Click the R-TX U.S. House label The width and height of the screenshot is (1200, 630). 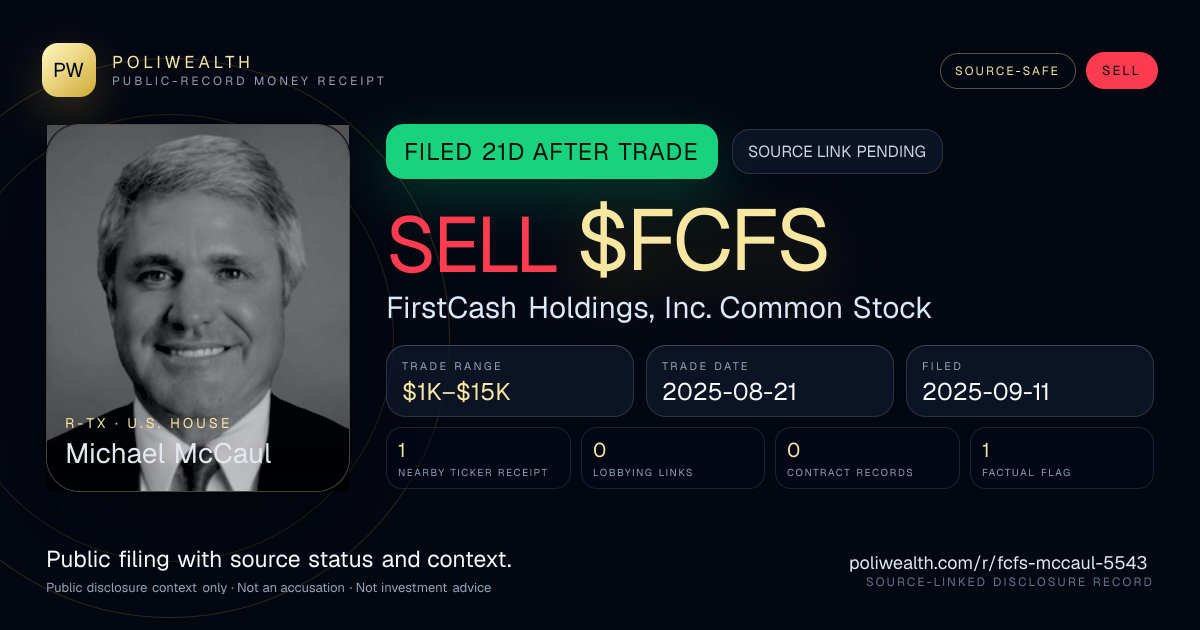coord(148,423)
